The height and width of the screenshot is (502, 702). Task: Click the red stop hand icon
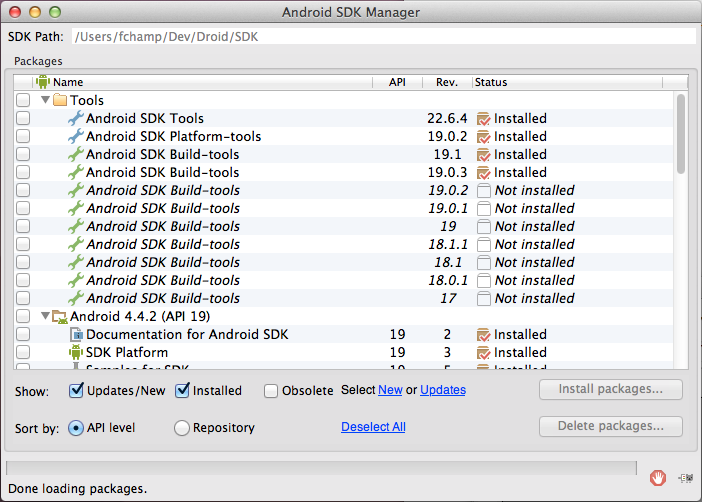point(658,478)
